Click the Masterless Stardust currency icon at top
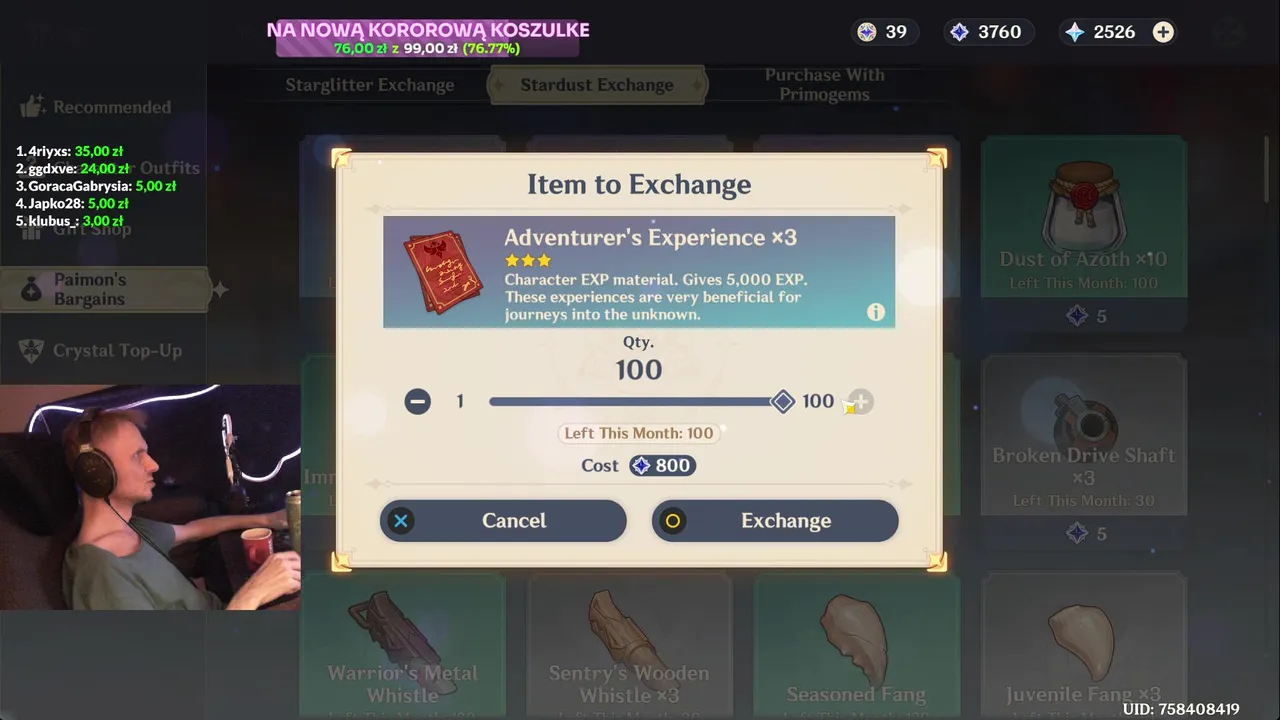 (959, 32)
